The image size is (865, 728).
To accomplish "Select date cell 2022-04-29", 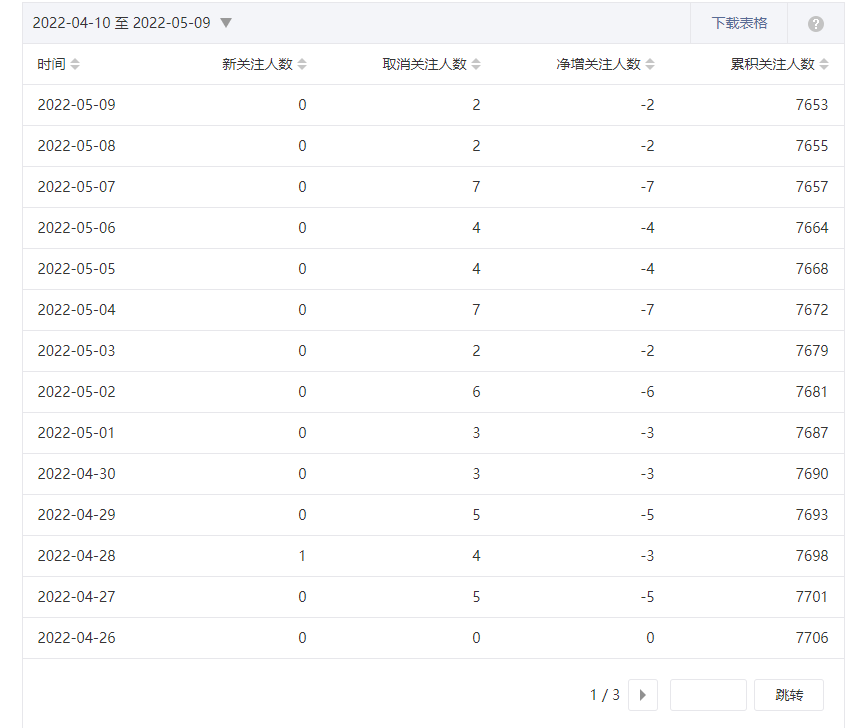I will point(76,515).
